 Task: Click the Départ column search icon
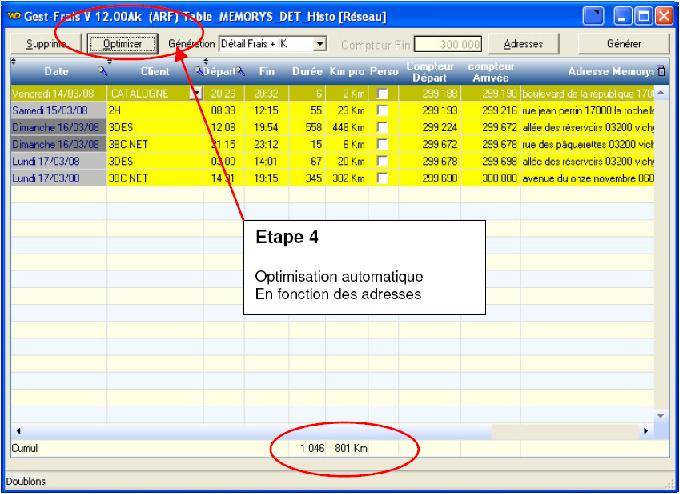[x=240, y=71]
